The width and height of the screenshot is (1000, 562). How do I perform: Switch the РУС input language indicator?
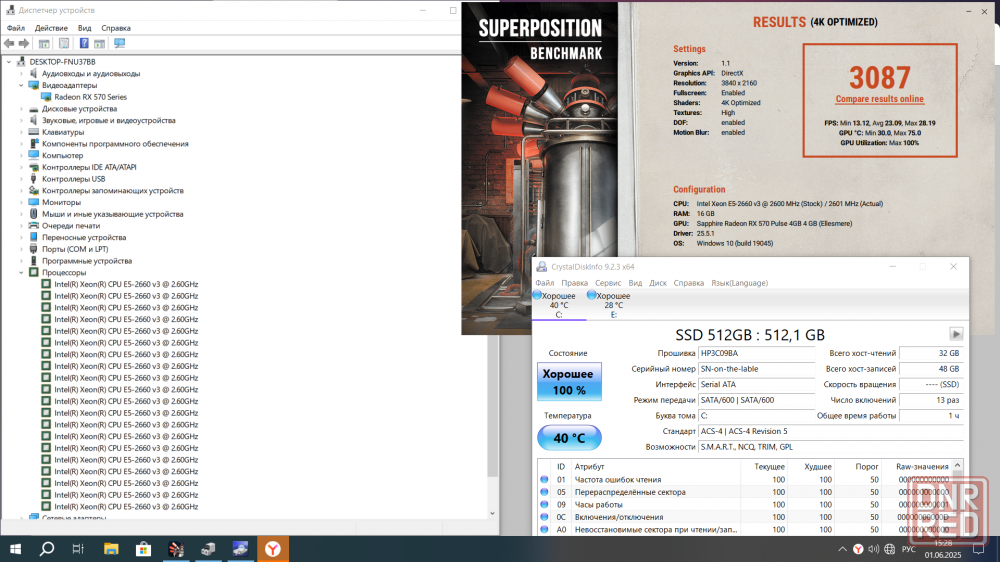(x=909, y=549)
